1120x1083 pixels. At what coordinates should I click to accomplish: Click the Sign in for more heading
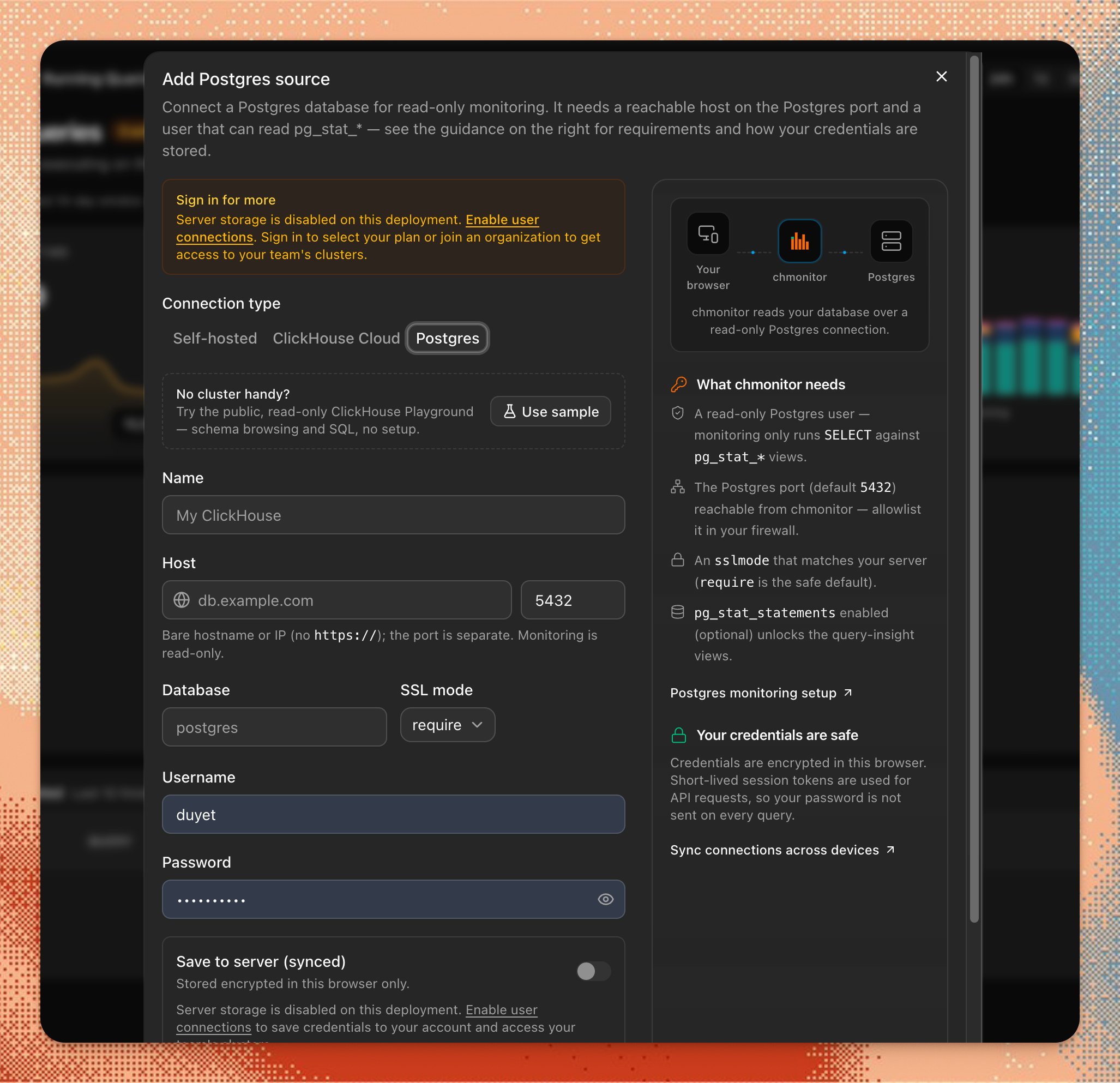[226, 200]
